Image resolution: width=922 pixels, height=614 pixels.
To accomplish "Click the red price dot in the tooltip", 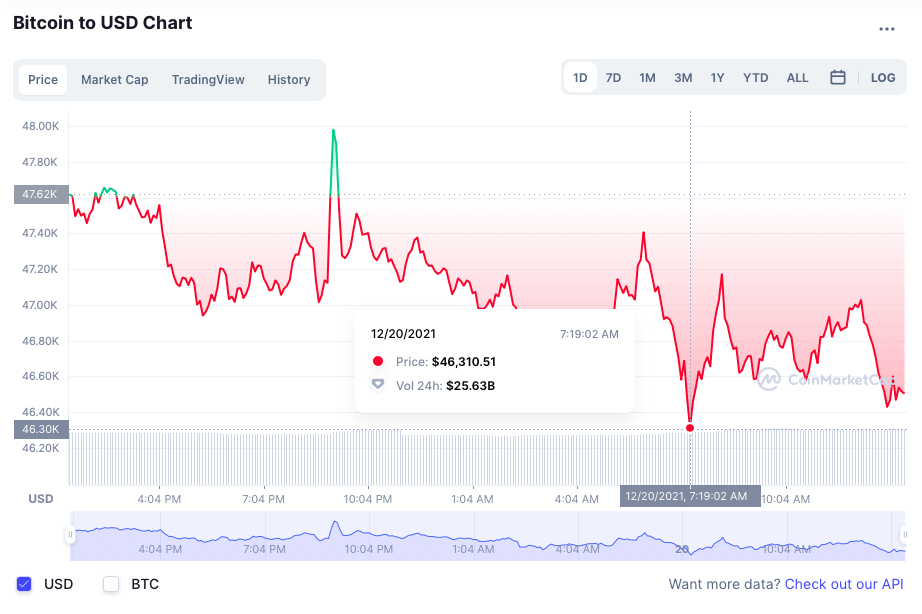I will pos(377,361).
